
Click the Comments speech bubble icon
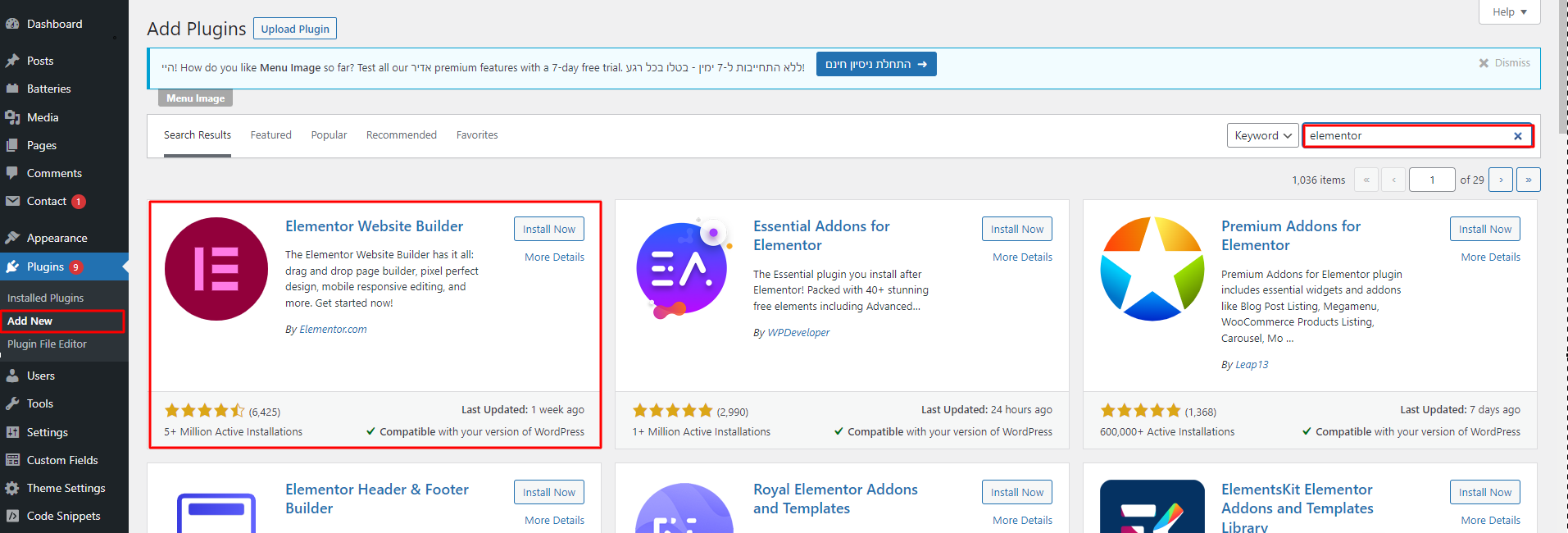[x=12, y=173]
